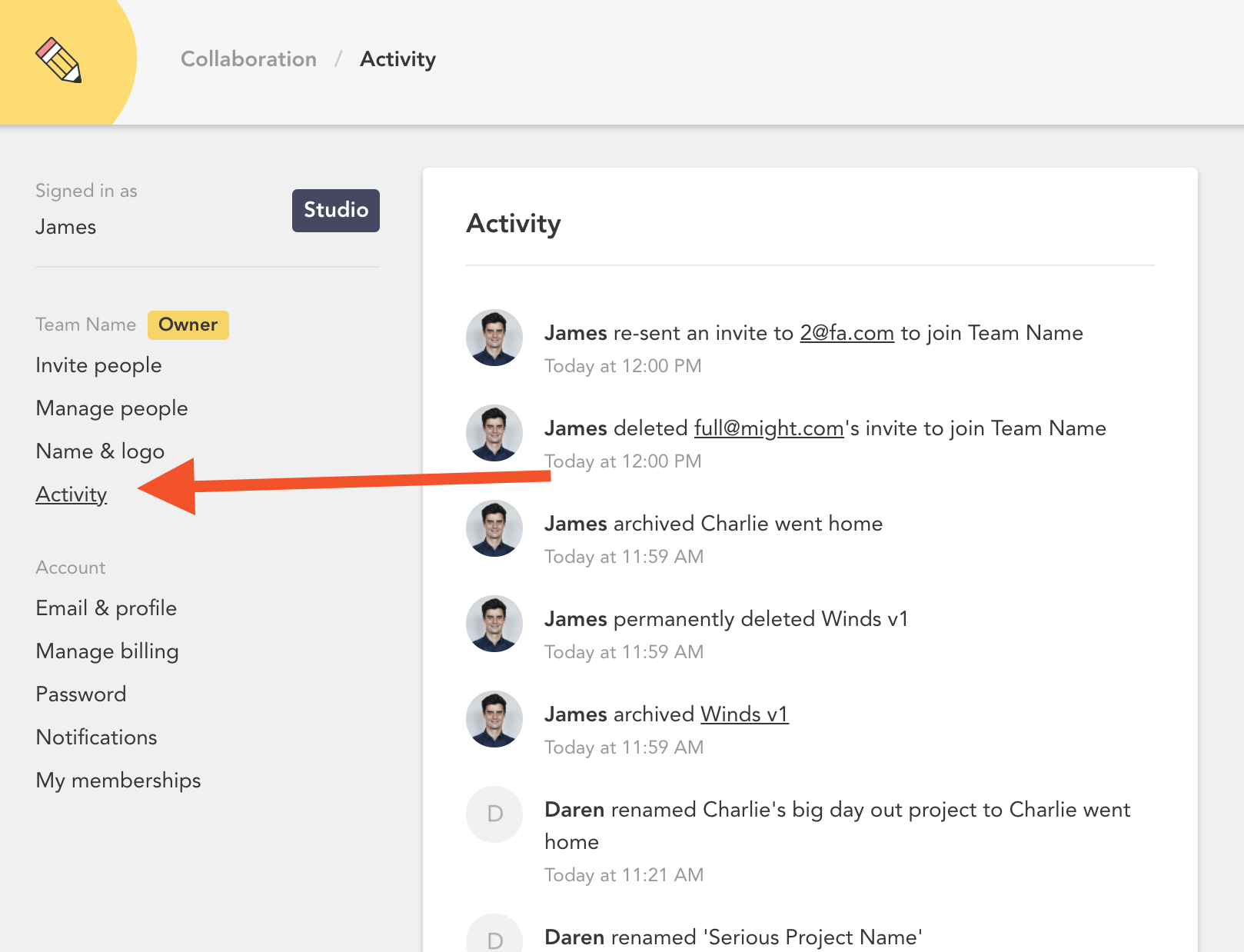The image size is (1244, 952).
Task: Open Name & logo settings
Action: click(x=100, y=451)
